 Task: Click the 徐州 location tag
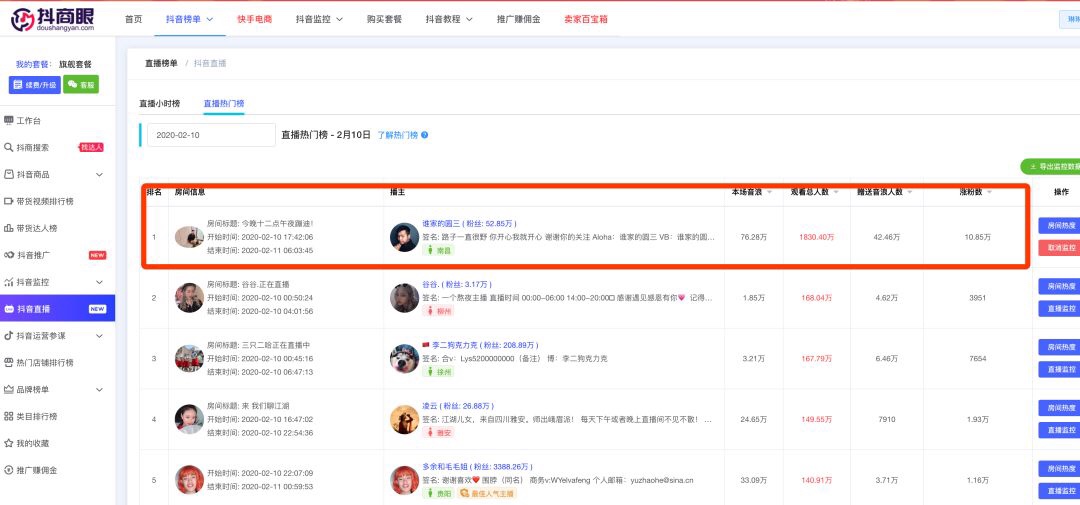(439, 371)
